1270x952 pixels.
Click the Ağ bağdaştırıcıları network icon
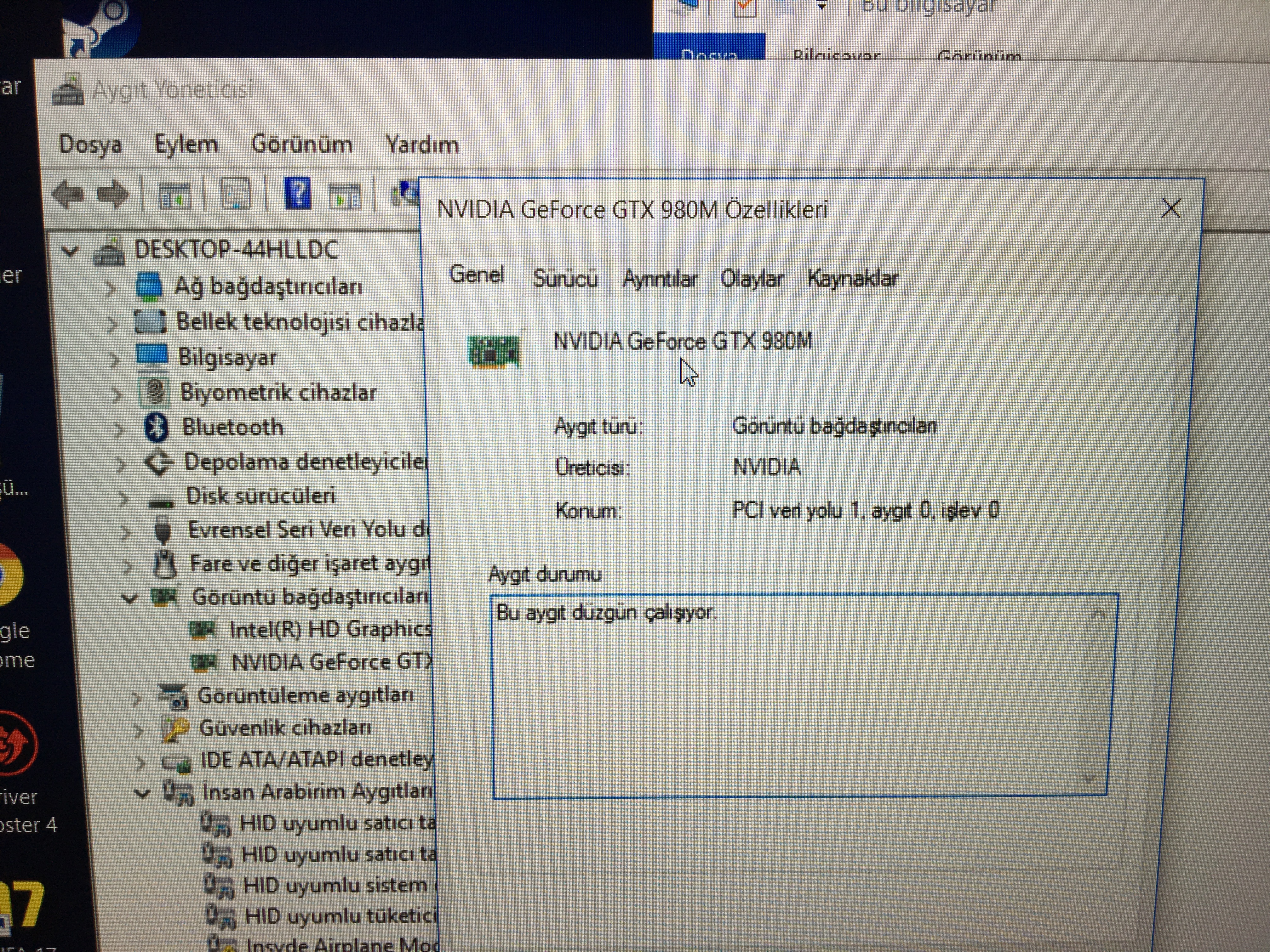[x=149, y=286]
